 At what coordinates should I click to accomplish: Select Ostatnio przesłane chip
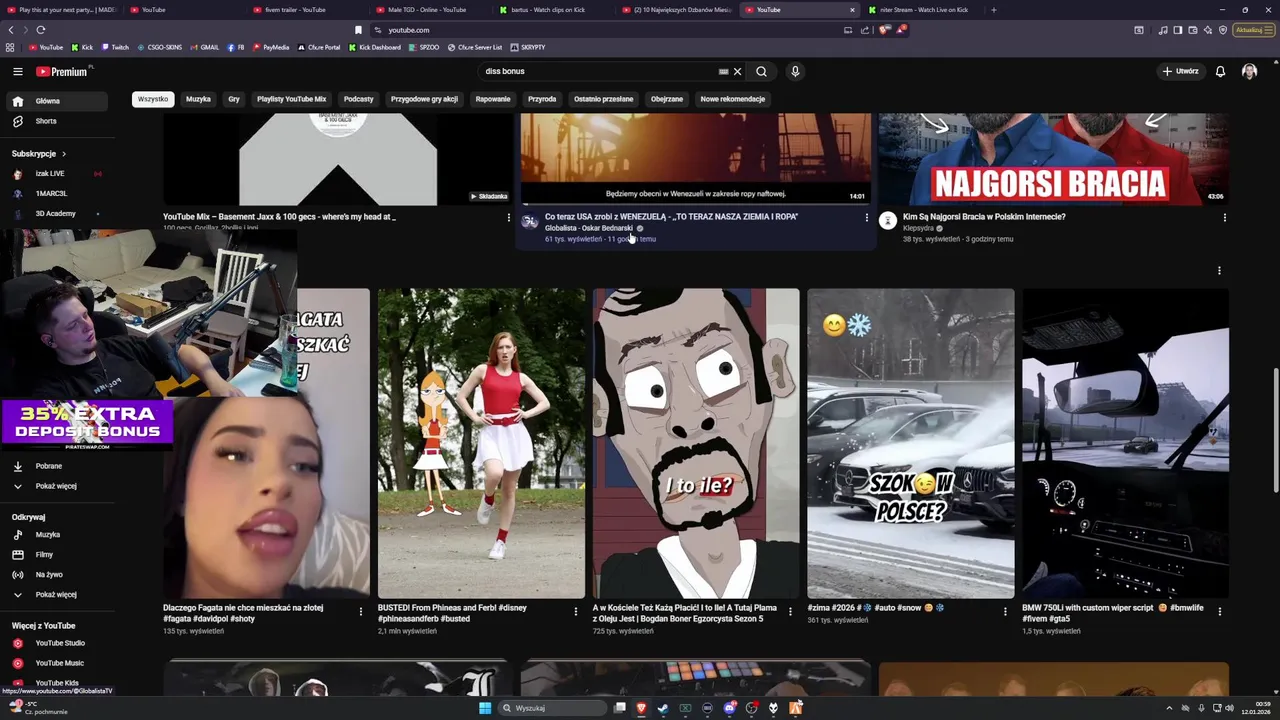(x=603, y=99)
